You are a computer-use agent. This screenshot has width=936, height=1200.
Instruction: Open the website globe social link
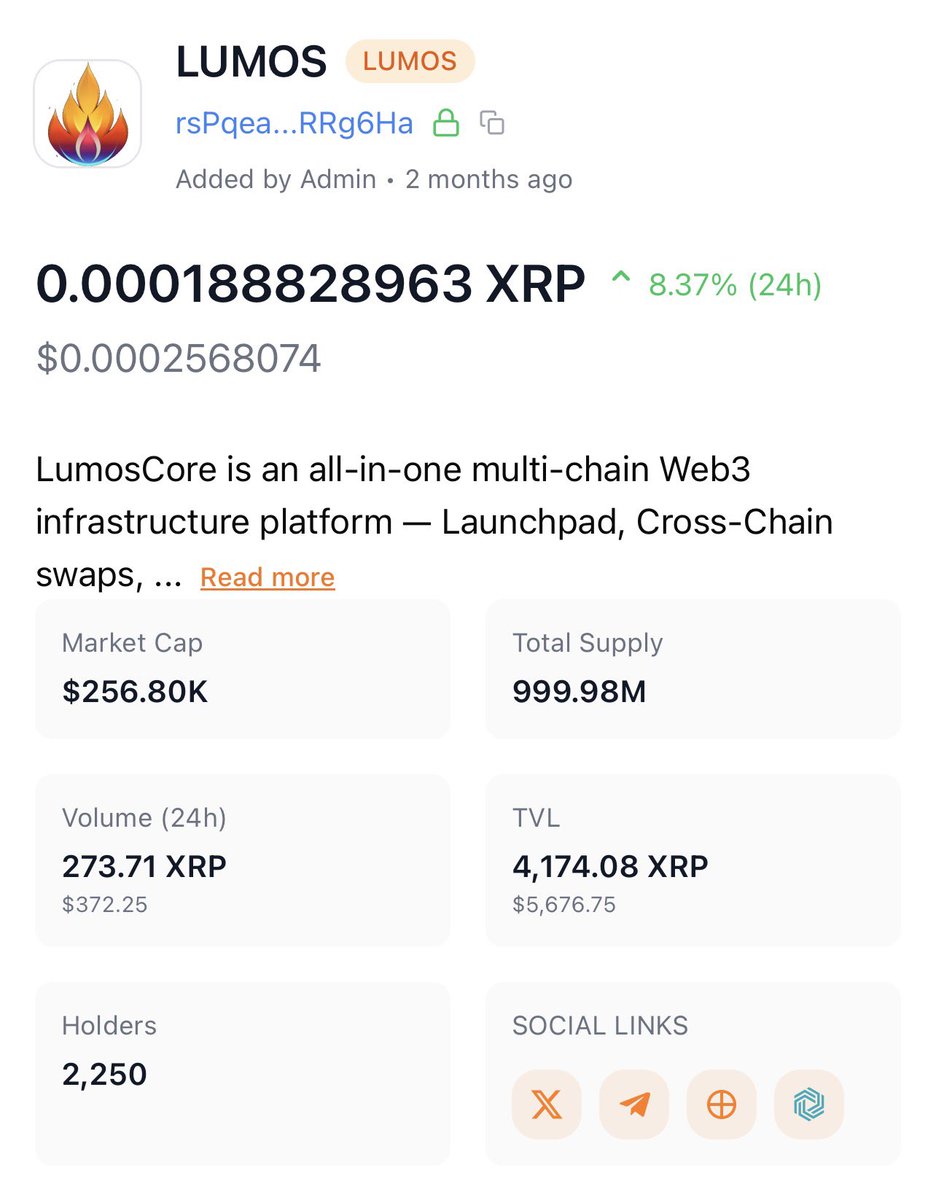point(722,1105)
